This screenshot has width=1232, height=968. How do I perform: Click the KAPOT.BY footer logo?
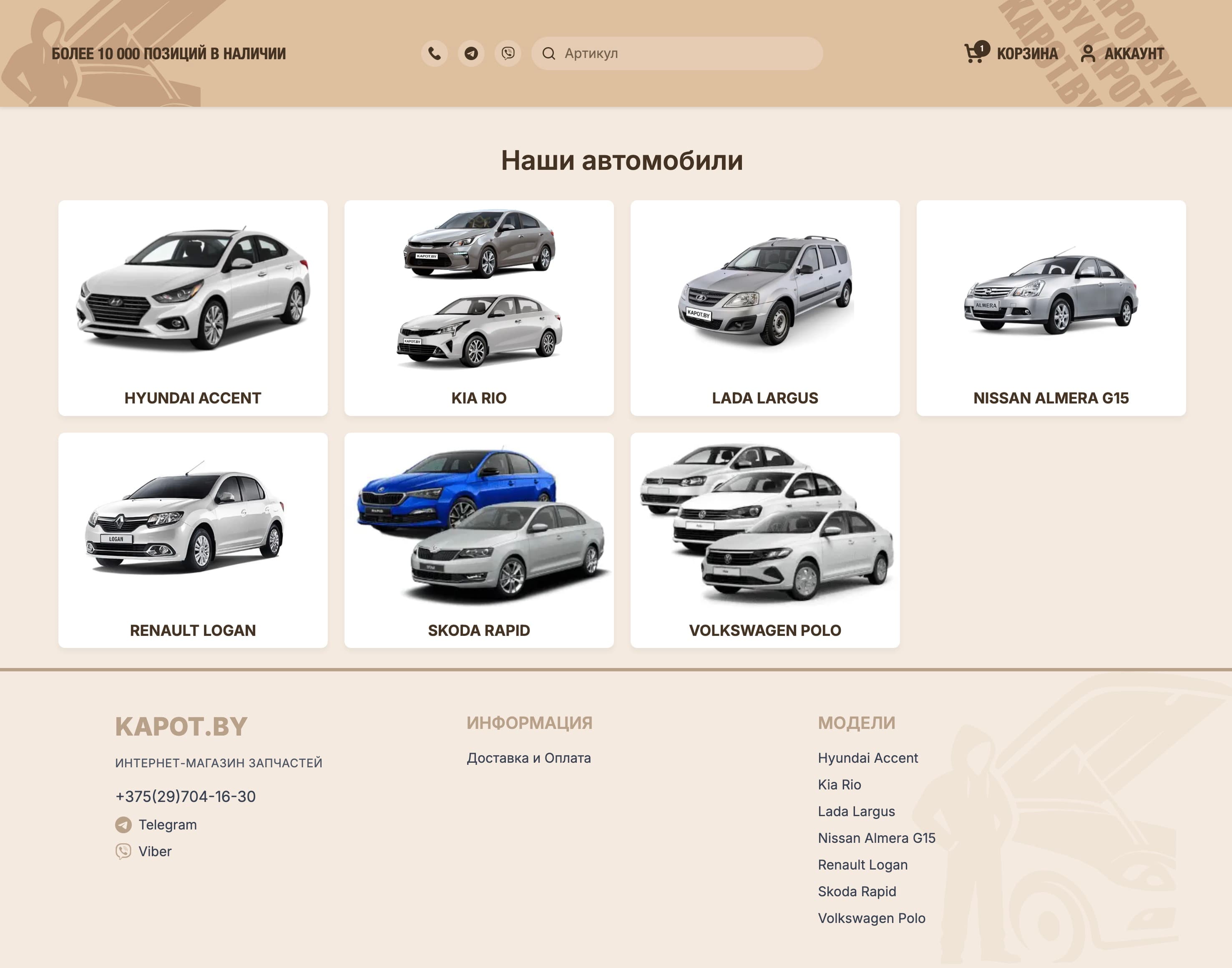pos(181,726)
